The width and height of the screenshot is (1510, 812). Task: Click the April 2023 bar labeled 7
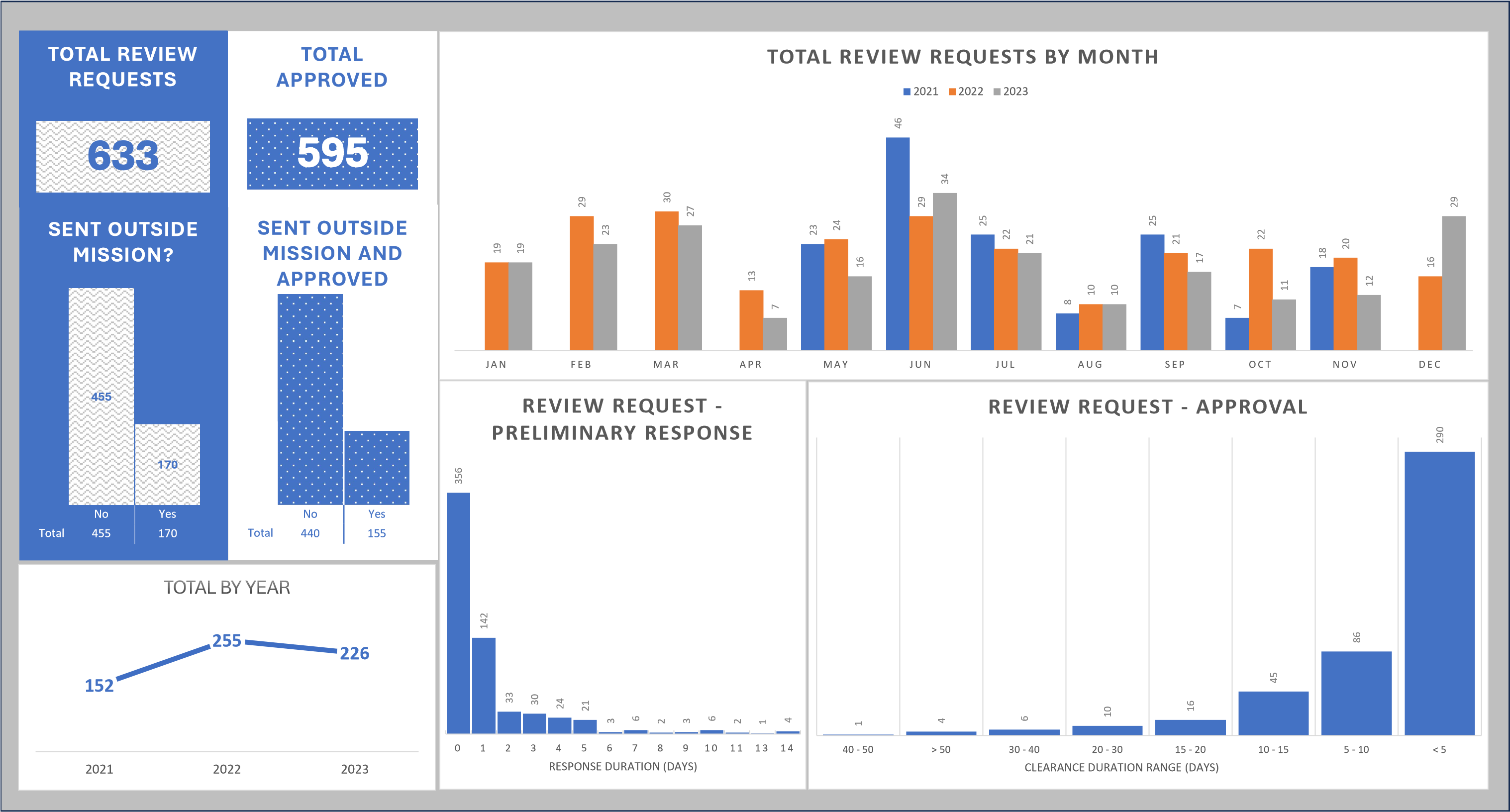775,334
